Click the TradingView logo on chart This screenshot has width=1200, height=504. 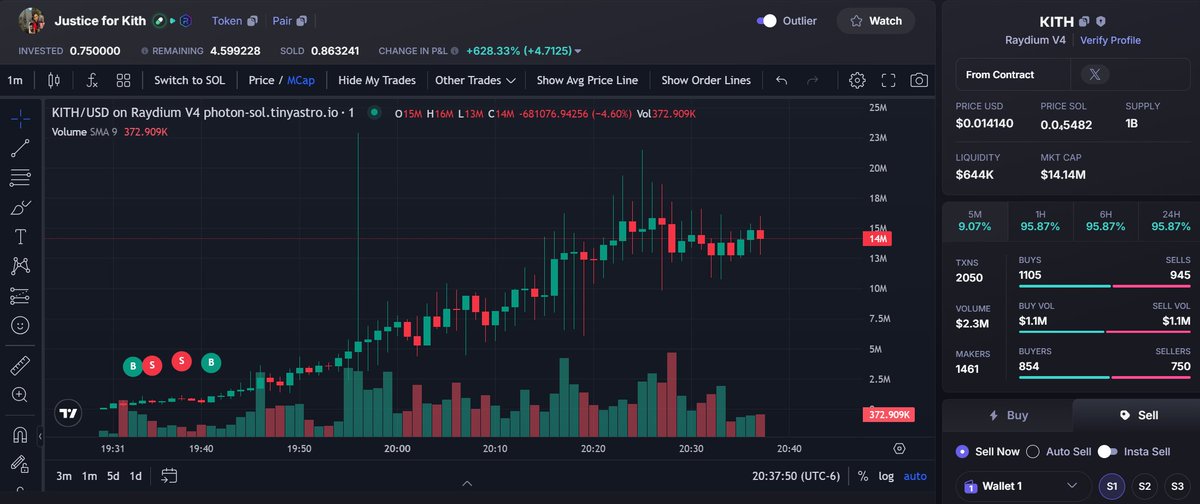point(68,413)
